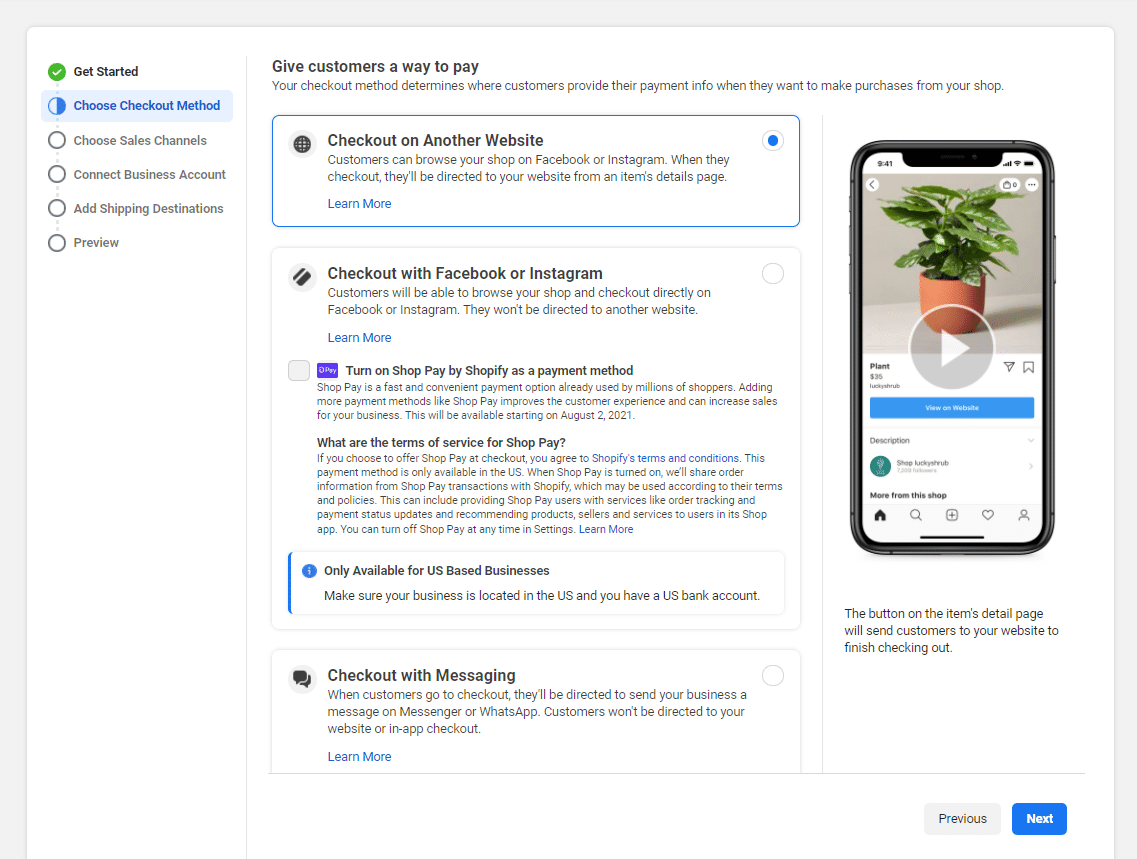The height and width of the screenshot is (859, 1137).
Task: Select Checkout with Facebook or Instagram radio button
Action: (773, 274)
